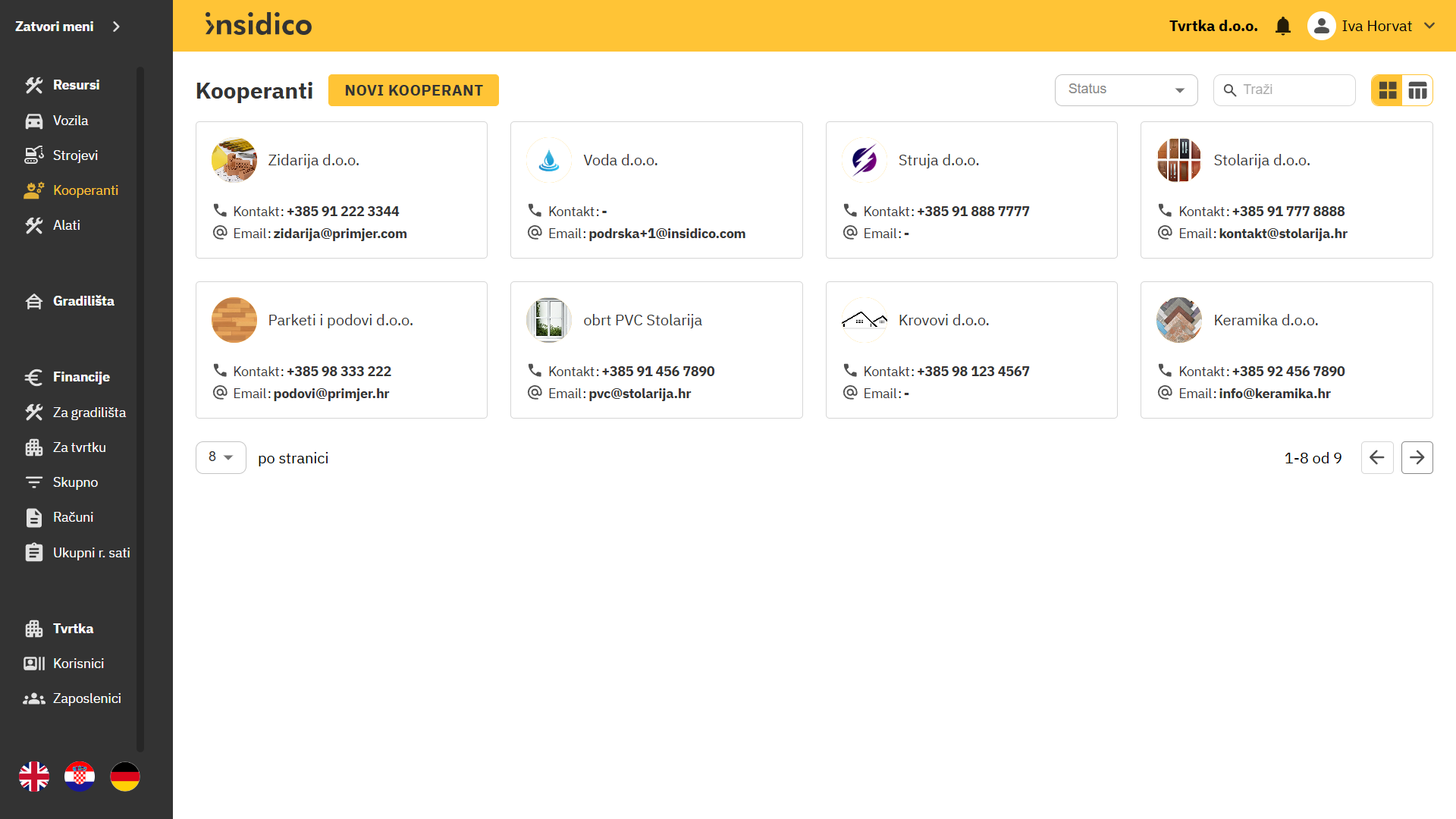The width and height of the screenshot is (1456, 819).
Task: Open the Zidarija d.o.o. logo thumbnail
Action: pos(234,160)
